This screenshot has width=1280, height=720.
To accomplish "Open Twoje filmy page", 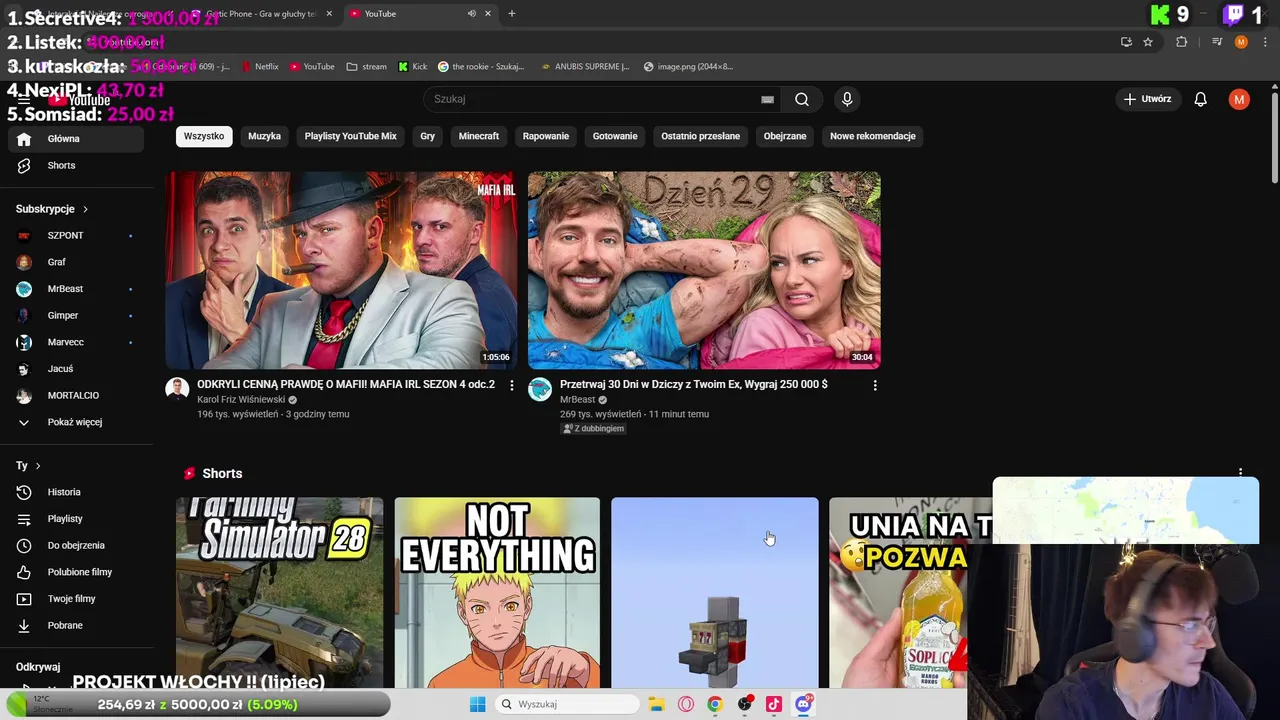I will point(76,599).
